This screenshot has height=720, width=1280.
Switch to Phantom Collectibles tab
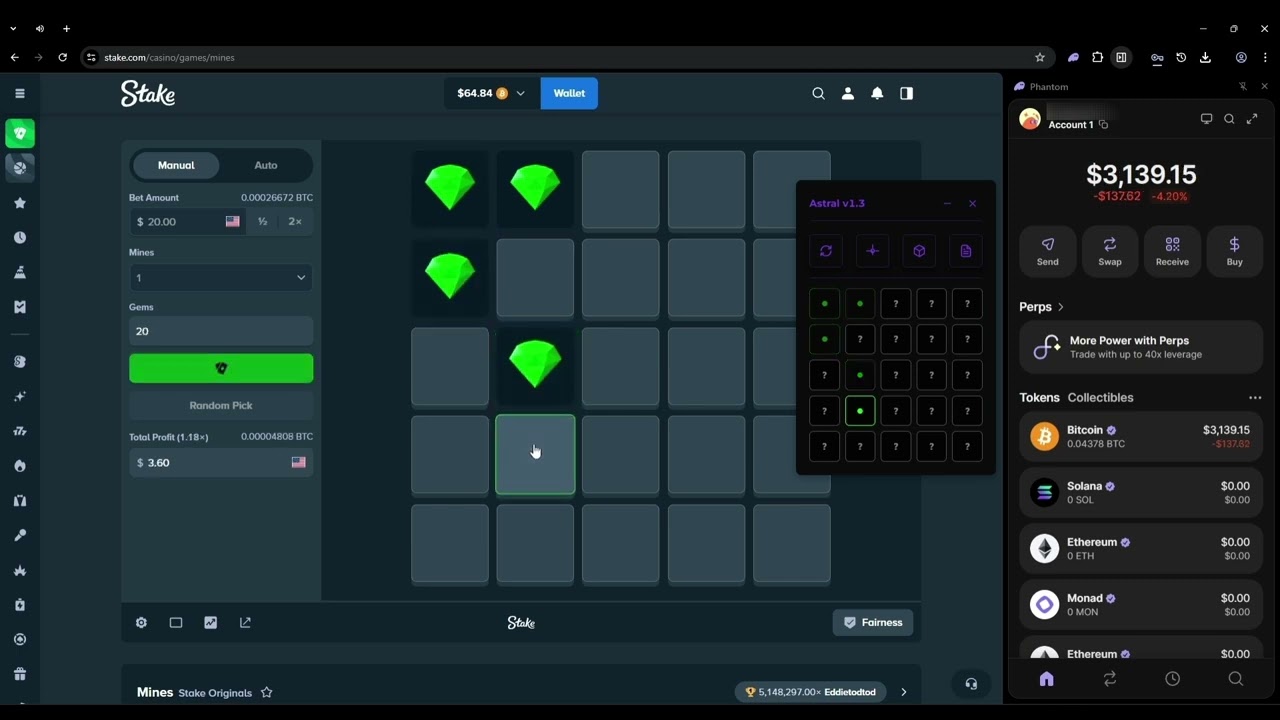[1100, 398]
